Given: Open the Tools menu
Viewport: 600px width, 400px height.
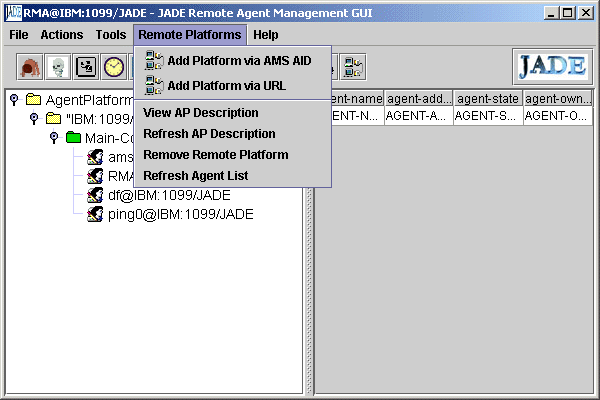Looking at the screenshot, I should click(x=111, y=35).
